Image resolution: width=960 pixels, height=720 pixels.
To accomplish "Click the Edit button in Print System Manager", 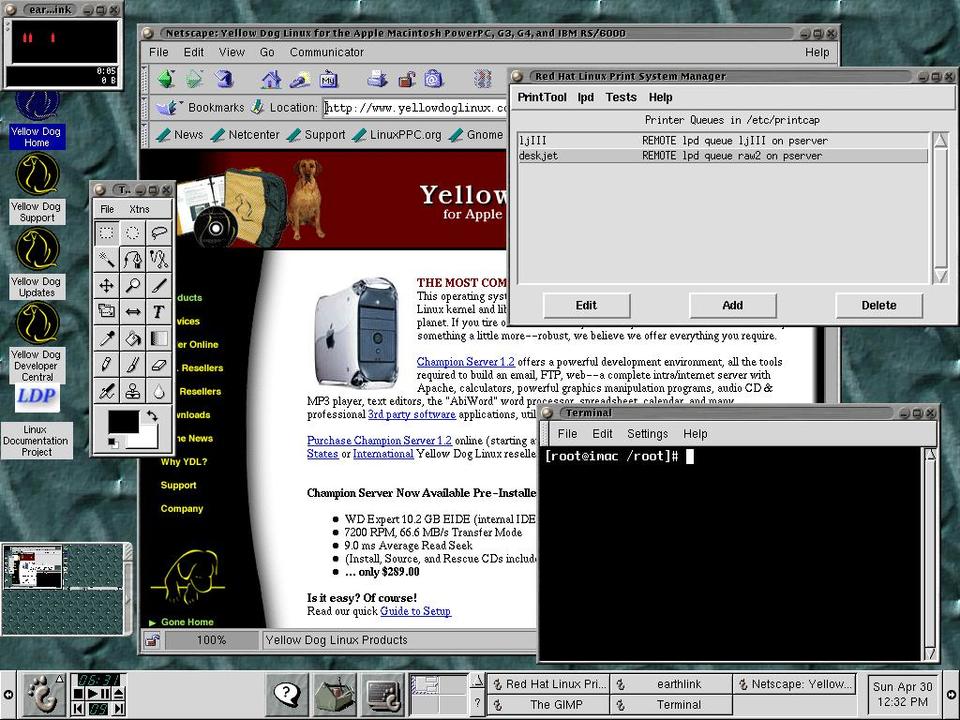I will click(x=586, y=305).
